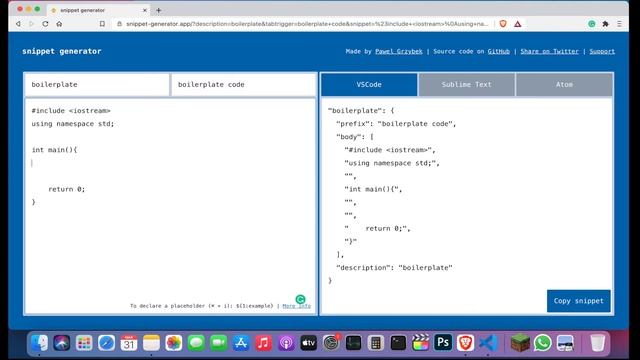Screen dimensions: 640x360
Task: Open Photoshop from the dock
Action: coord(443,343)
